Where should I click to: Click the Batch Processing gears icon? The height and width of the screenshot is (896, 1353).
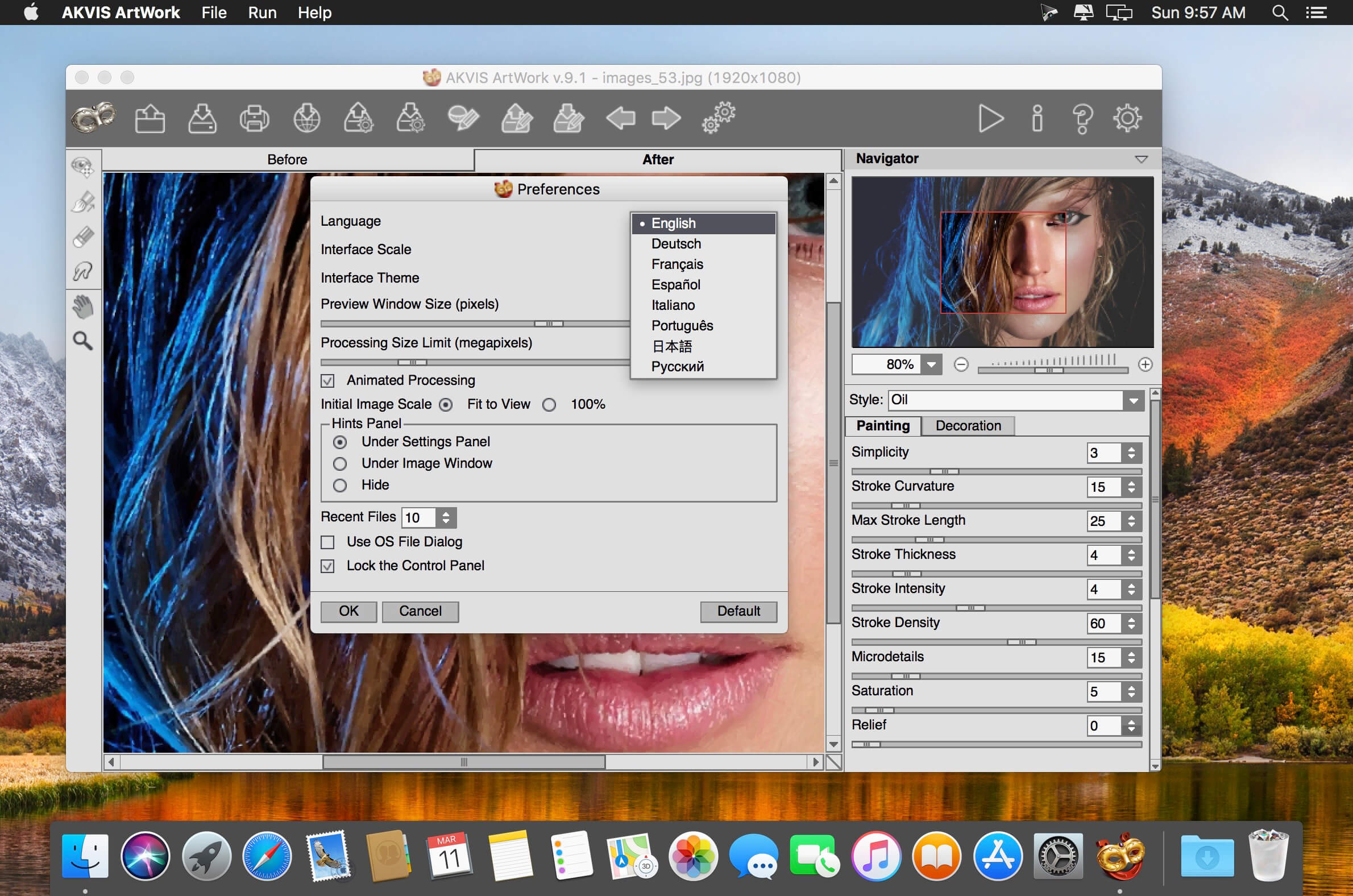(x=719, y=118)
